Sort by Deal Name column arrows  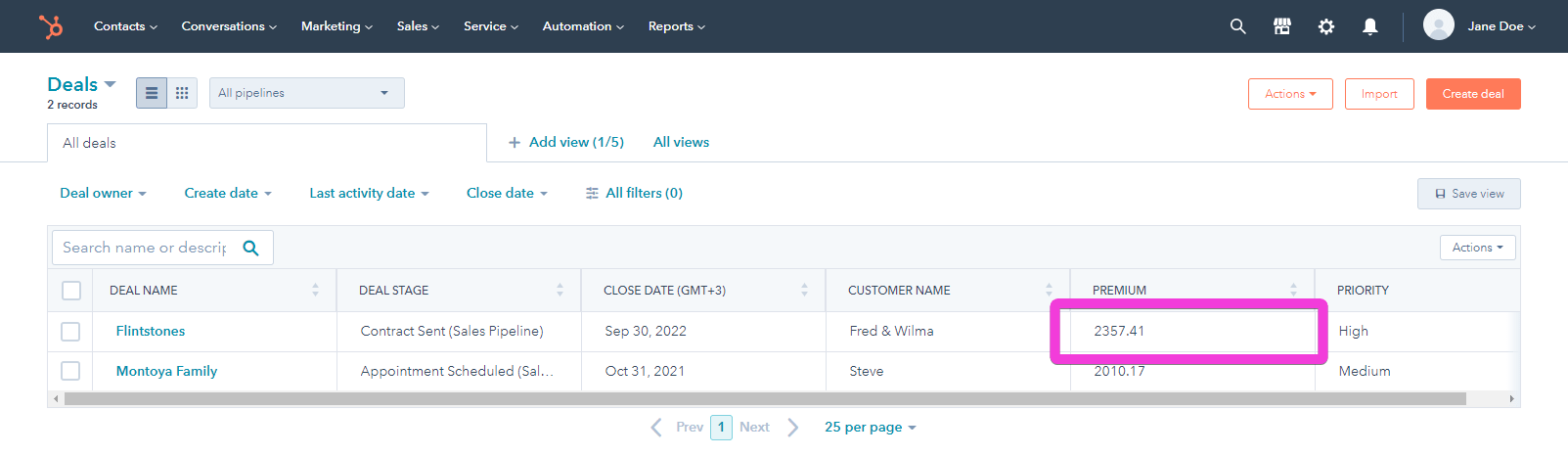click(315, 290)
